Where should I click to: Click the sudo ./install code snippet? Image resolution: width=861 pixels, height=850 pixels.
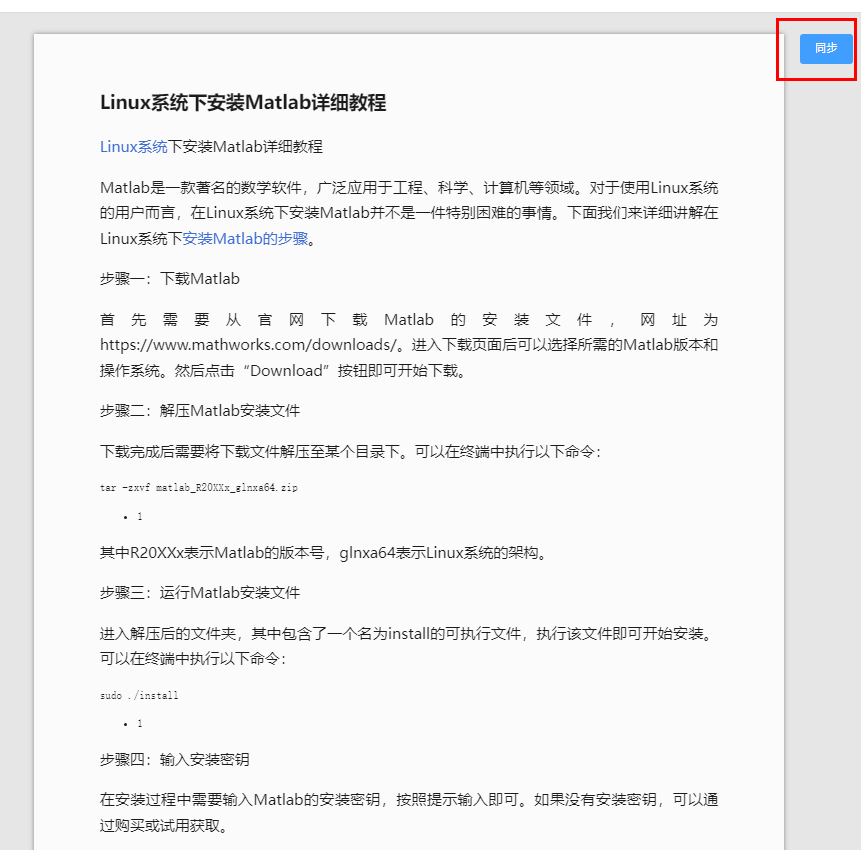tap(140, 695)
